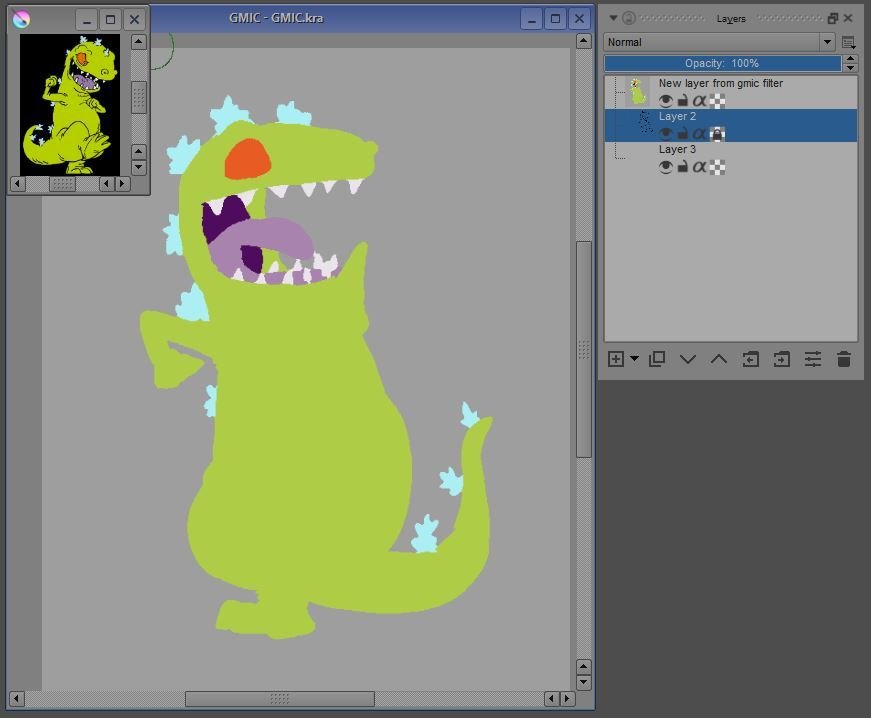Click small window scroll left arrow
This screenshot has width=871, height=718.
coord(17,183)
